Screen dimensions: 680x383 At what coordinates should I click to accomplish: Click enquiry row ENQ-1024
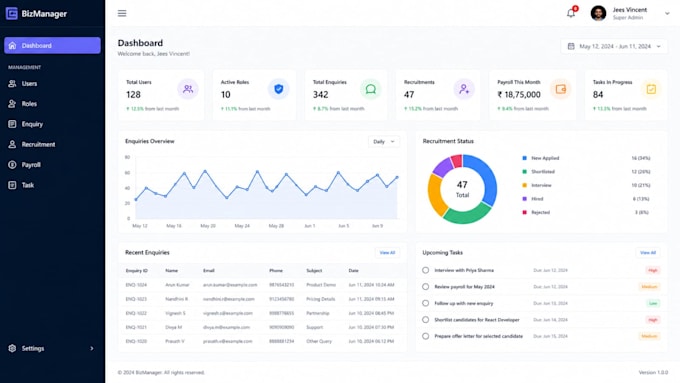click(262, 285)
